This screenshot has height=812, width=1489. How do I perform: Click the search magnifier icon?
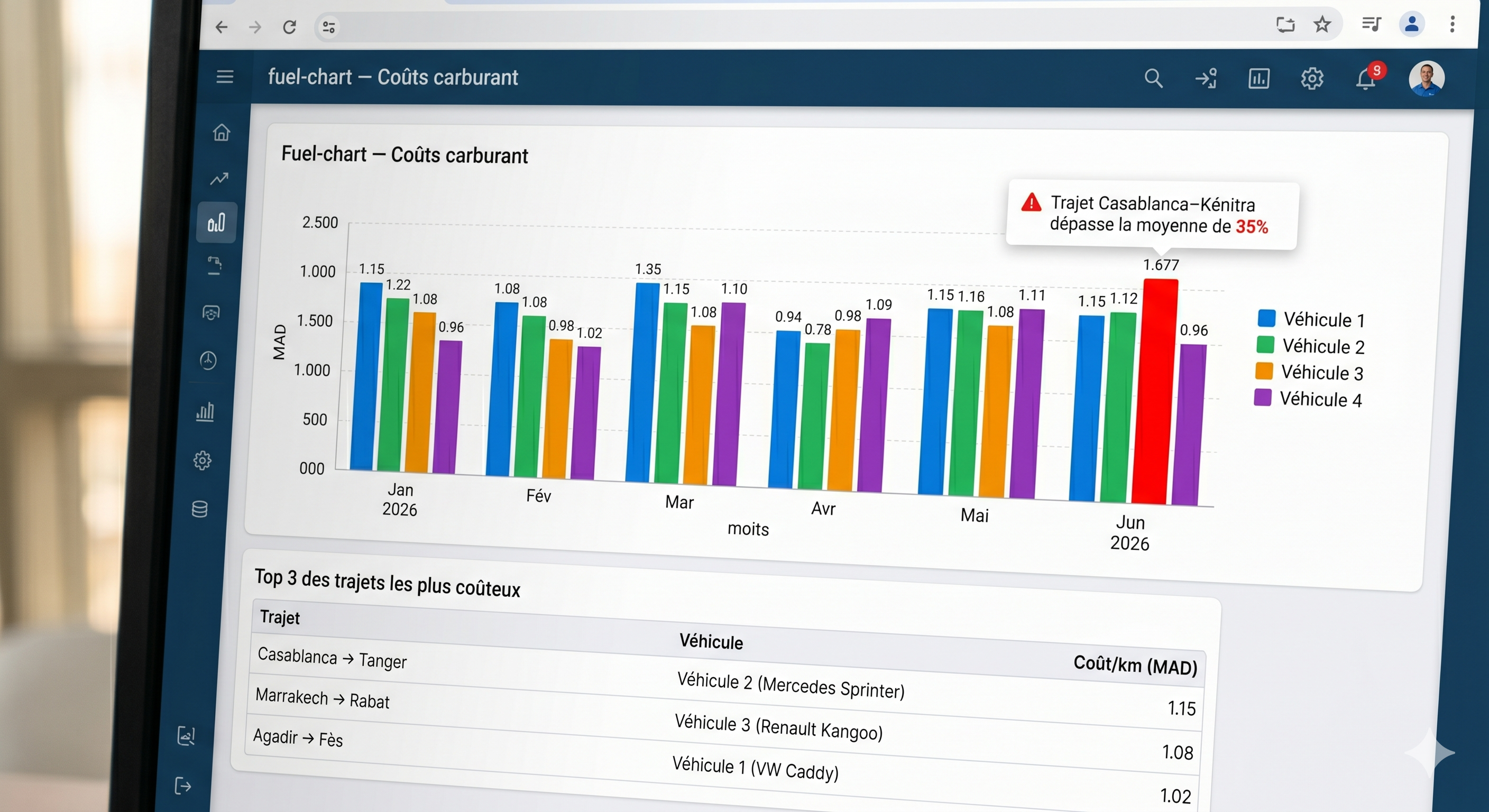coord(1153,78)
